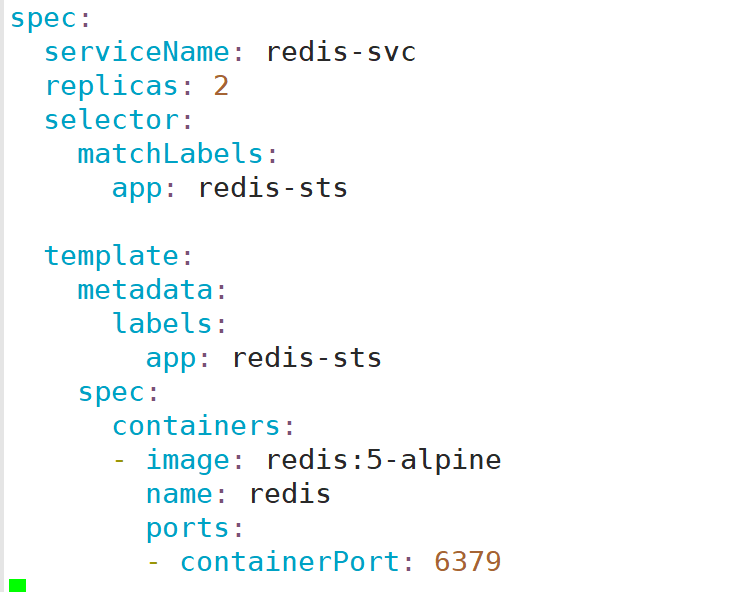This screenshot has width=742, height=592.
Task: Select the 'replicas' key
Action: click(111, 87)
